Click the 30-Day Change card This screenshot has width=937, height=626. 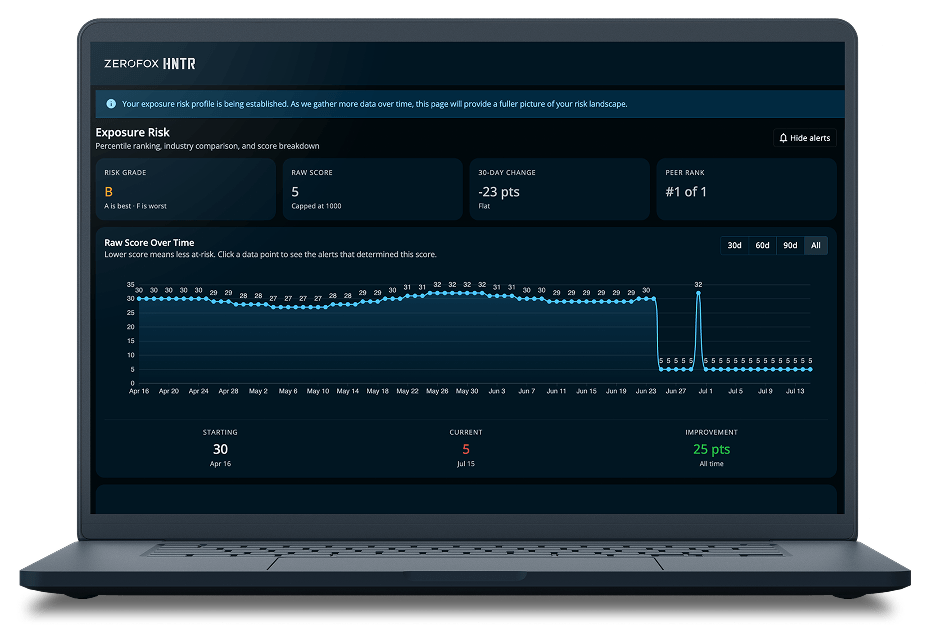(560, 189)
